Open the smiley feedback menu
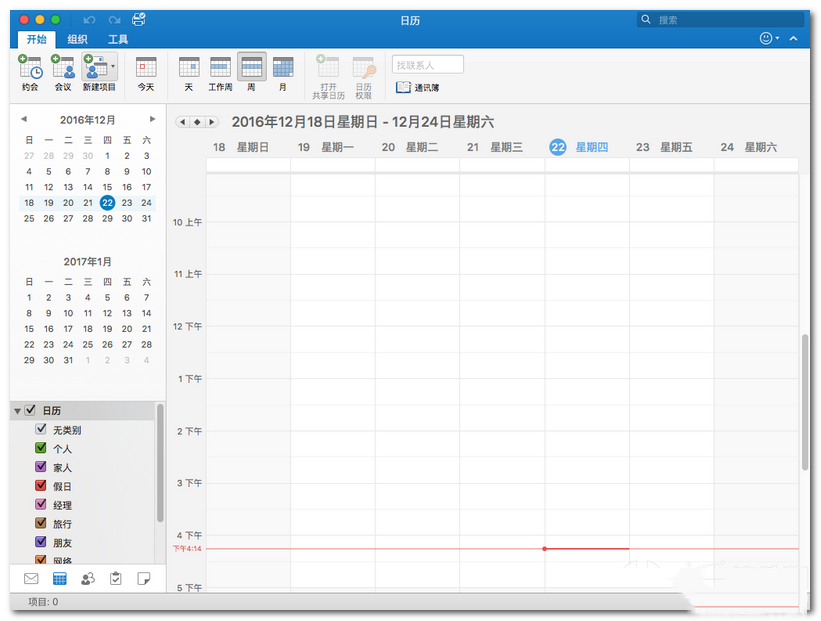 pyautogui.click(x=769, y=38)
